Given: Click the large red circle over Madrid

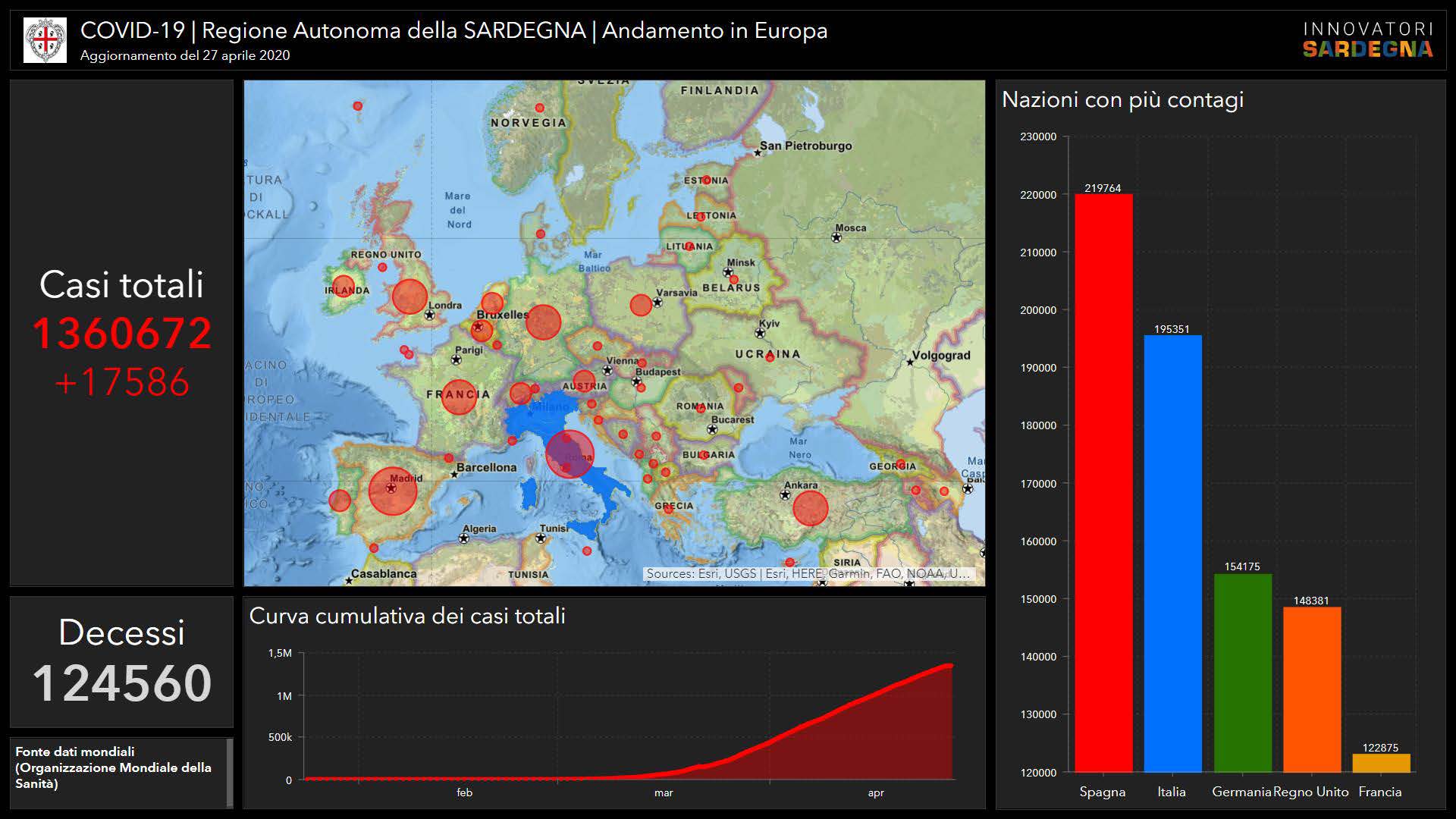Looking at the screenshot, I should pyautogui.click(x=393, y=491).
